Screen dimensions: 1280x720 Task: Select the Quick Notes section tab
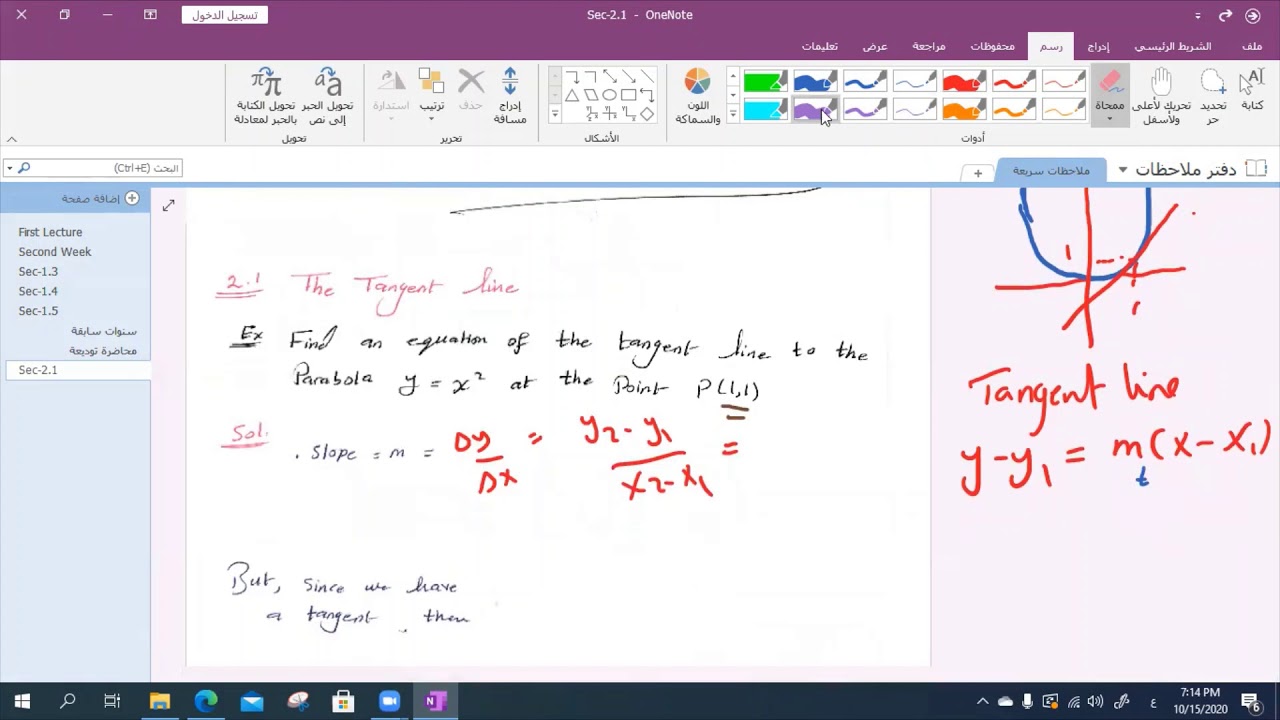[x=1051, y=171]
